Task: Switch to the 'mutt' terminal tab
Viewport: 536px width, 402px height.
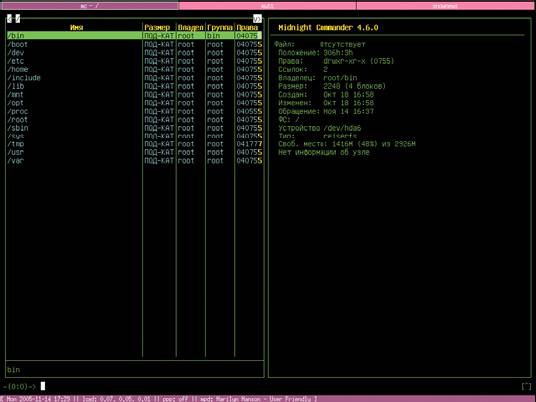Action: pos(268,6)
